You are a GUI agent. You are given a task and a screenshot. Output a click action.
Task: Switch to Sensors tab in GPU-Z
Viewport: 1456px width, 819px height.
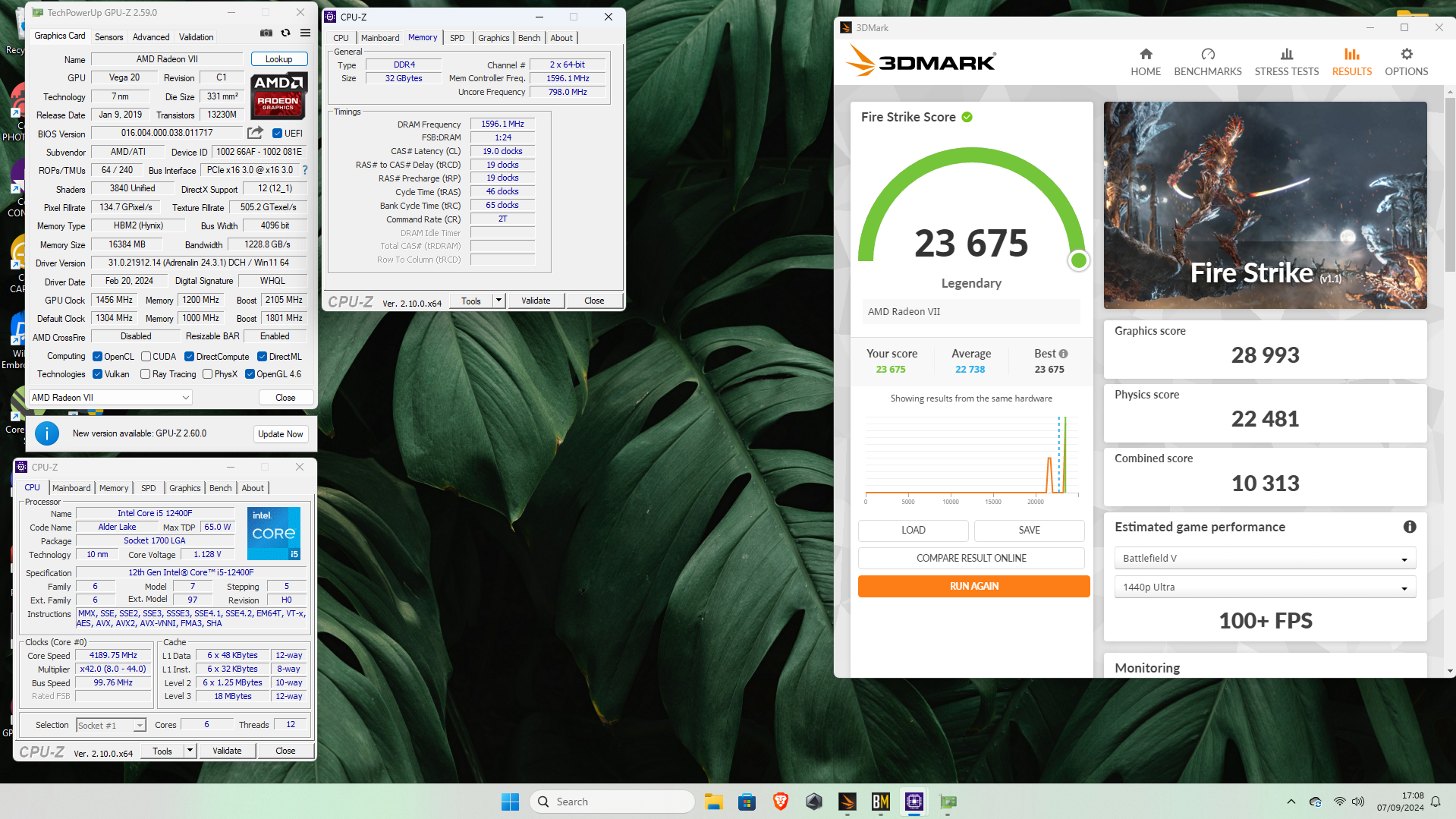pyautogui.click(x=108, y=36)
